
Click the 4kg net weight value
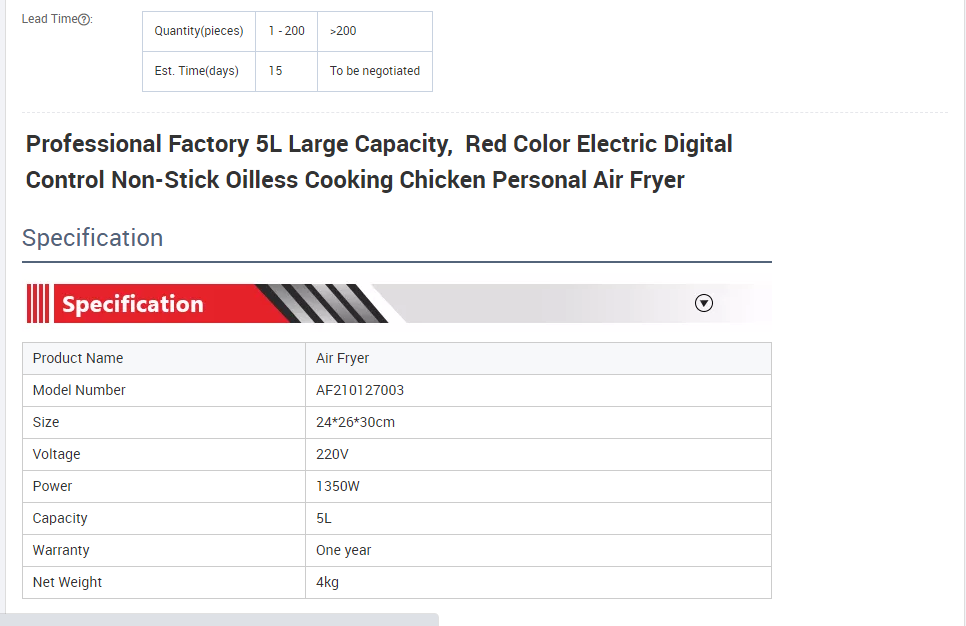point(327,582)
